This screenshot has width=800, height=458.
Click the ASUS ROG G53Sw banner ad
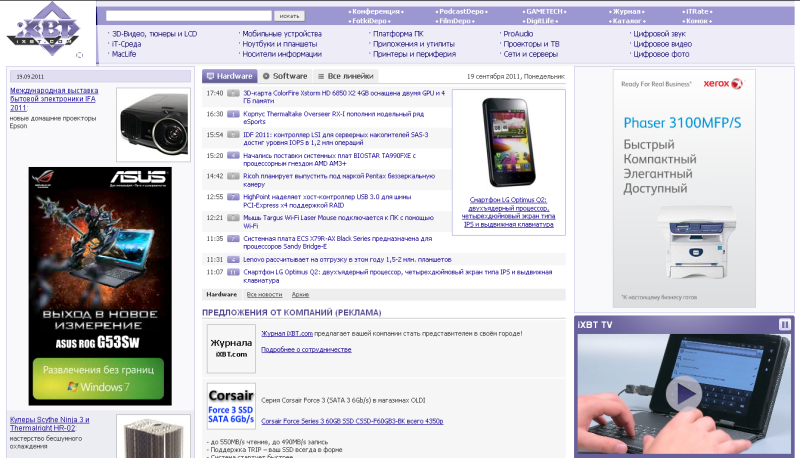pyautogui.click(x=100, y=286)
